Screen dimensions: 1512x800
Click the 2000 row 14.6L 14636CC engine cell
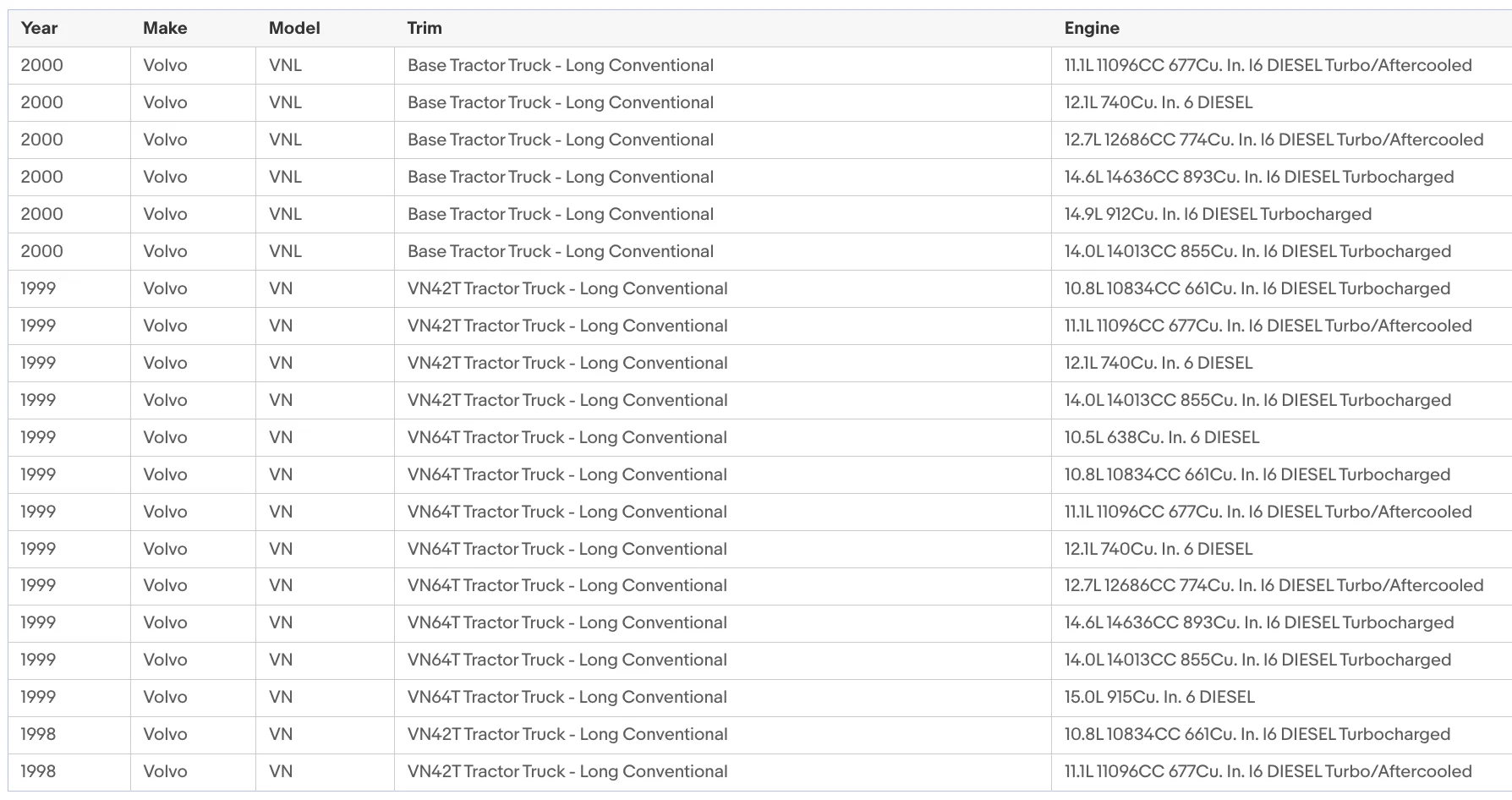click(1259, 177)
